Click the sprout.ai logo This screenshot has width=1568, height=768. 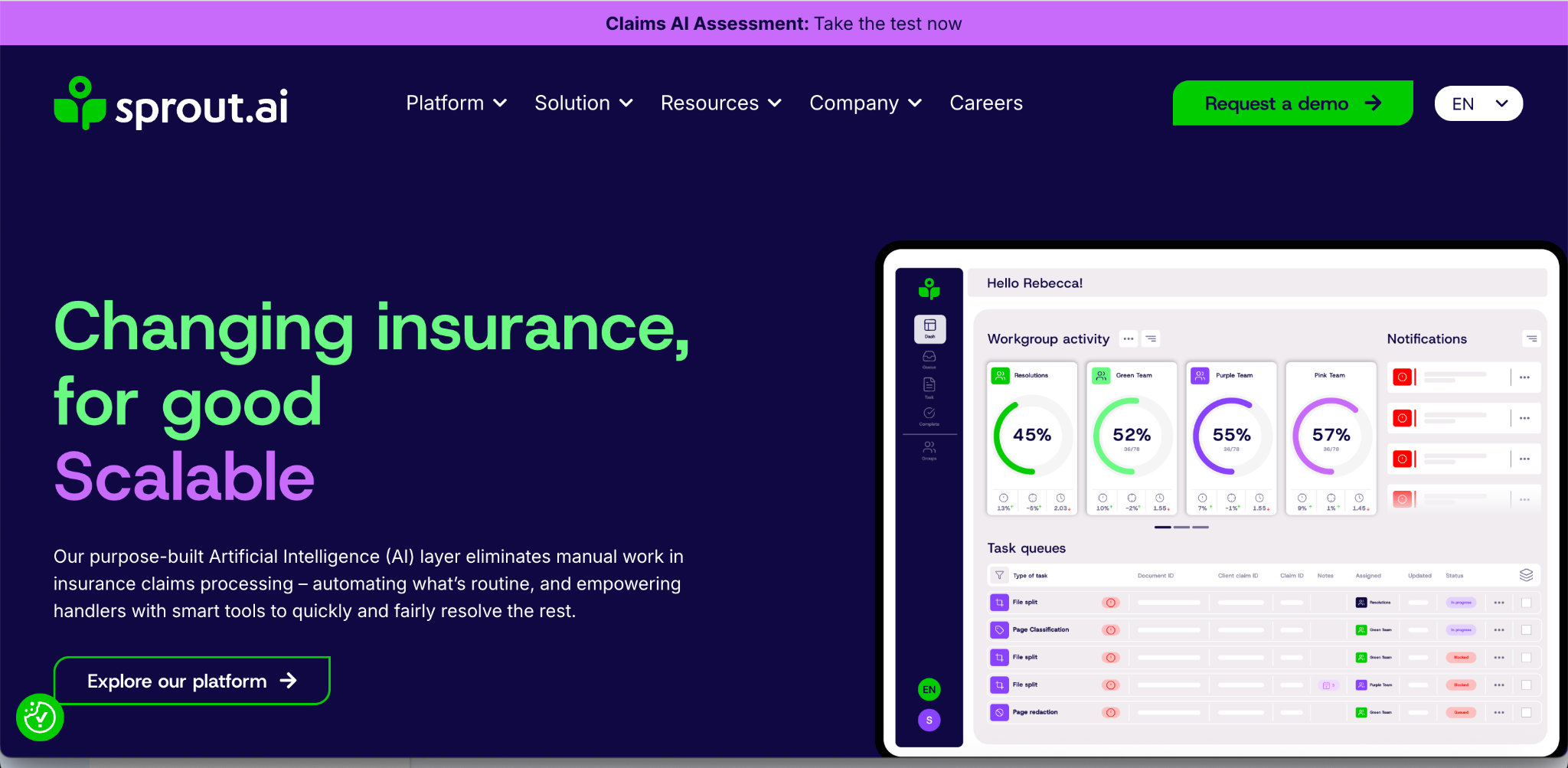click(171, 103)
